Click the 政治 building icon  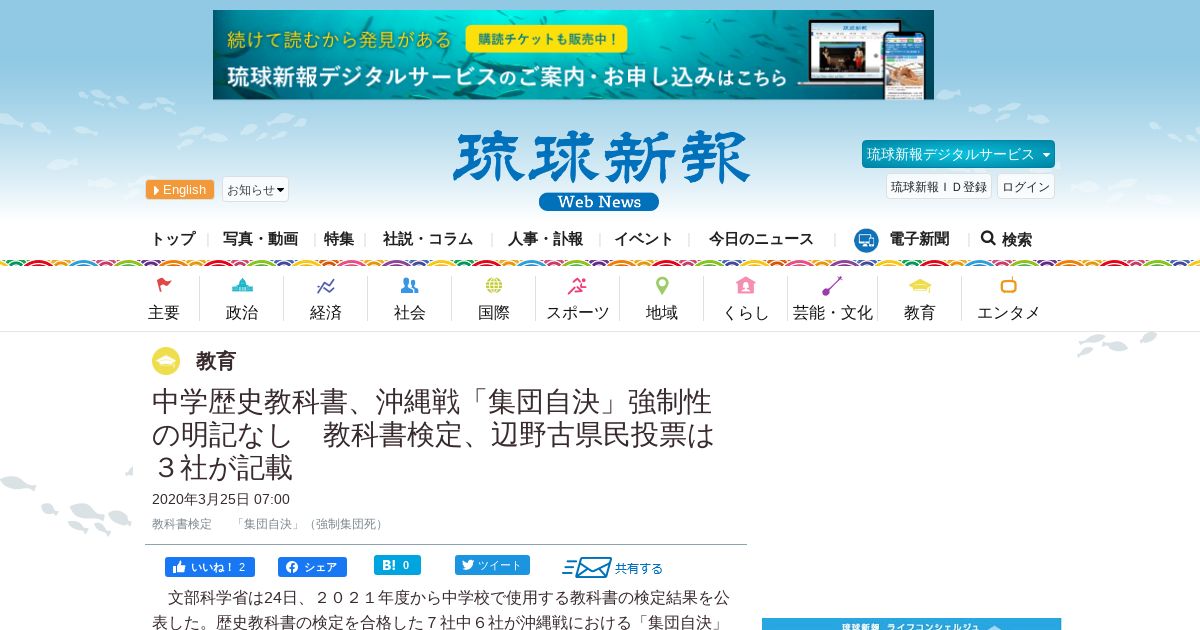pos(242,286)
